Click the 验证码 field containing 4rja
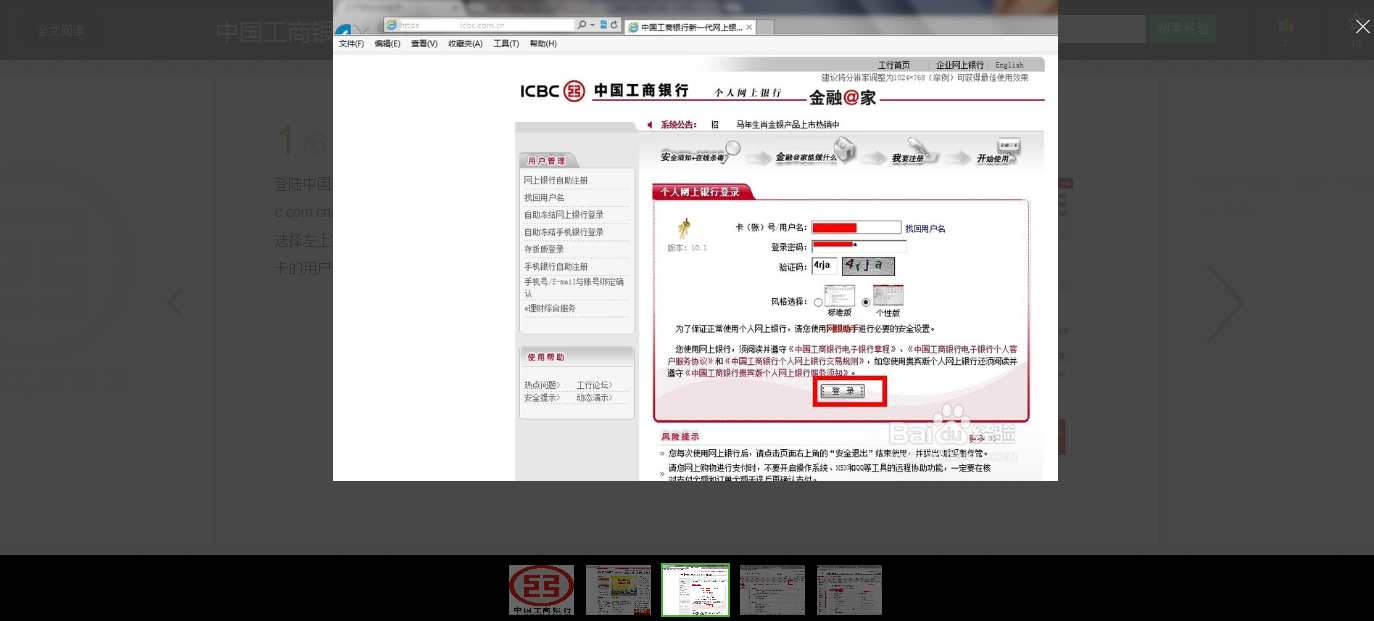1374x621 pixels. click(825, 266)
